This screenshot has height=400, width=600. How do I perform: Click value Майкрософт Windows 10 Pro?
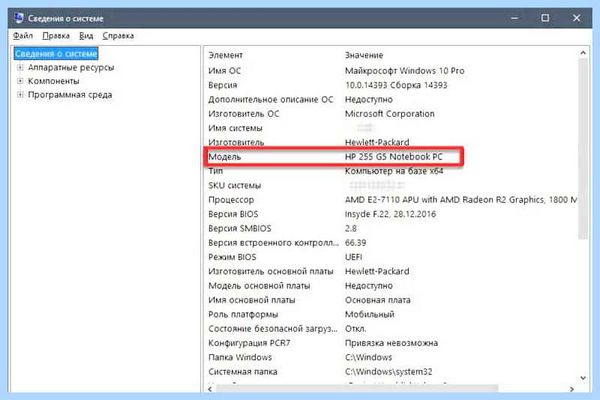(404, 71)
